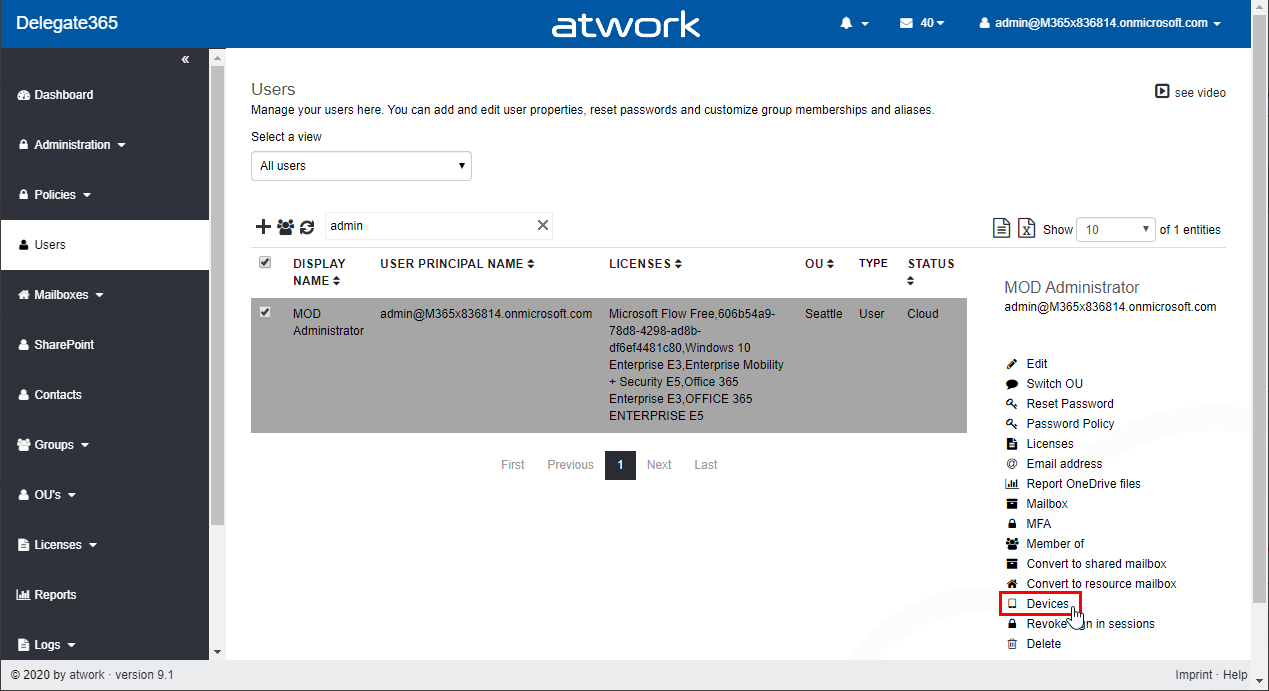The width and height of the screenshot is (1269, 691).
Task: Open Report OneDrive files
Action: click(1073, 484)
